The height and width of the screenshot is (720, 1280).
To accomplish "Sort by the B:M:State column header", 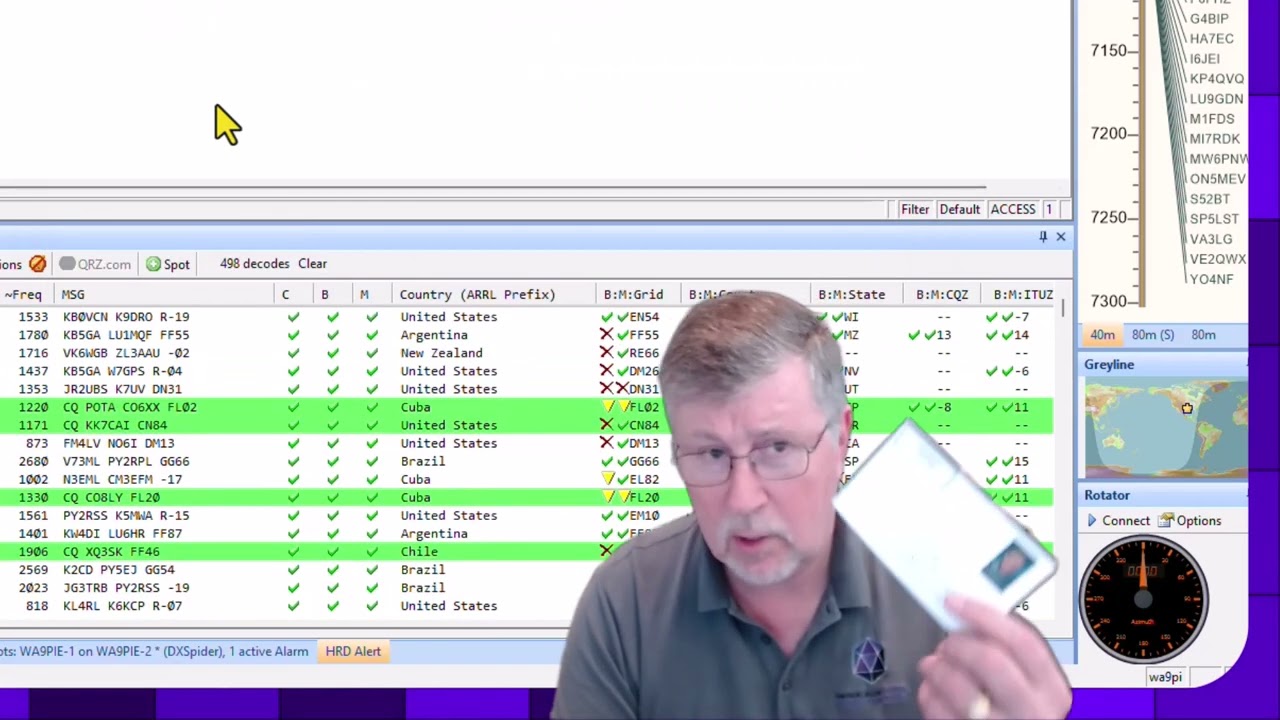I will tap(852, 295).
